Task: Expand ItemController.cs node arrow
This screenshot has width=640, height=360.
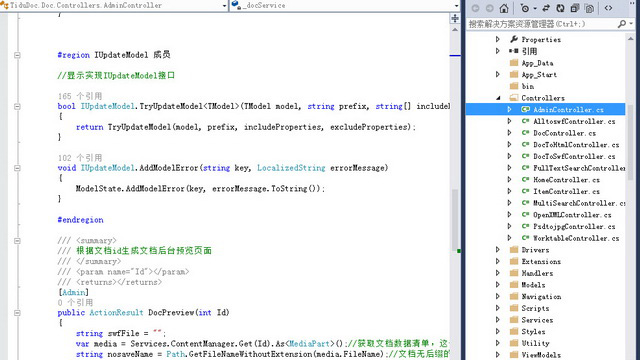Action: [x=509, y=191]
